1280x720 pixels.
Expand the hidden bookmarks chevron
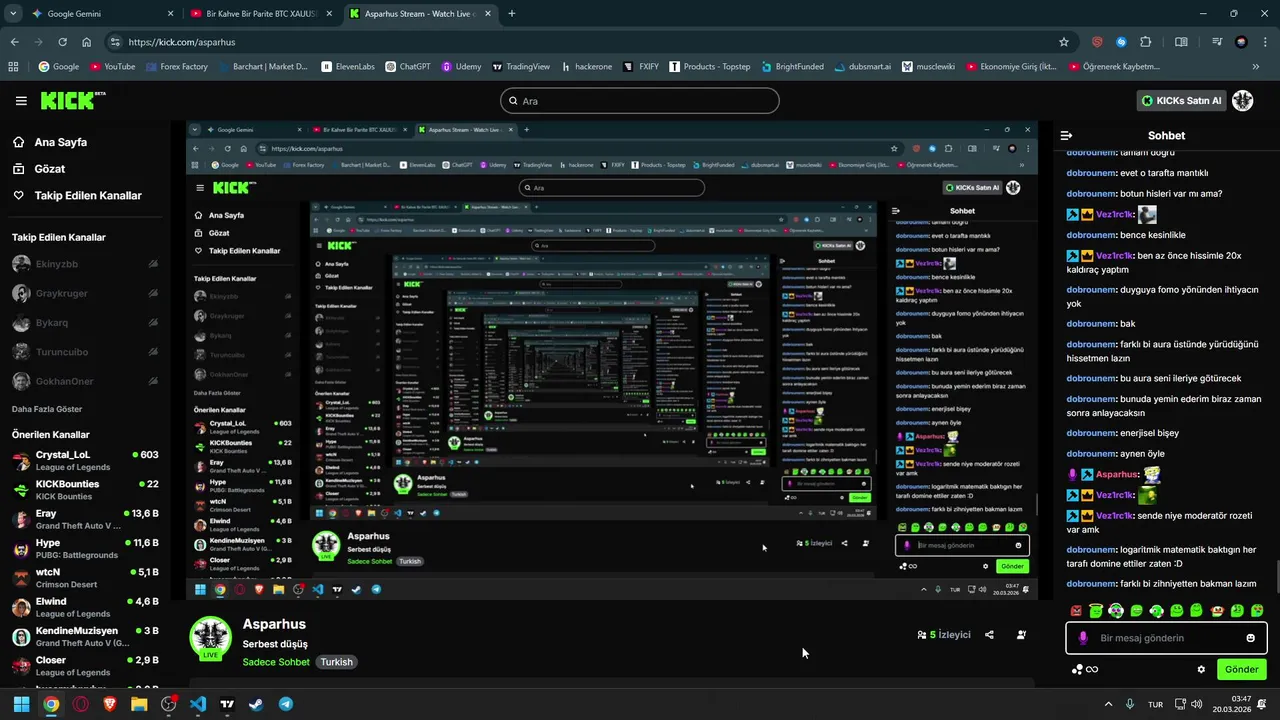coord(1256,67)
